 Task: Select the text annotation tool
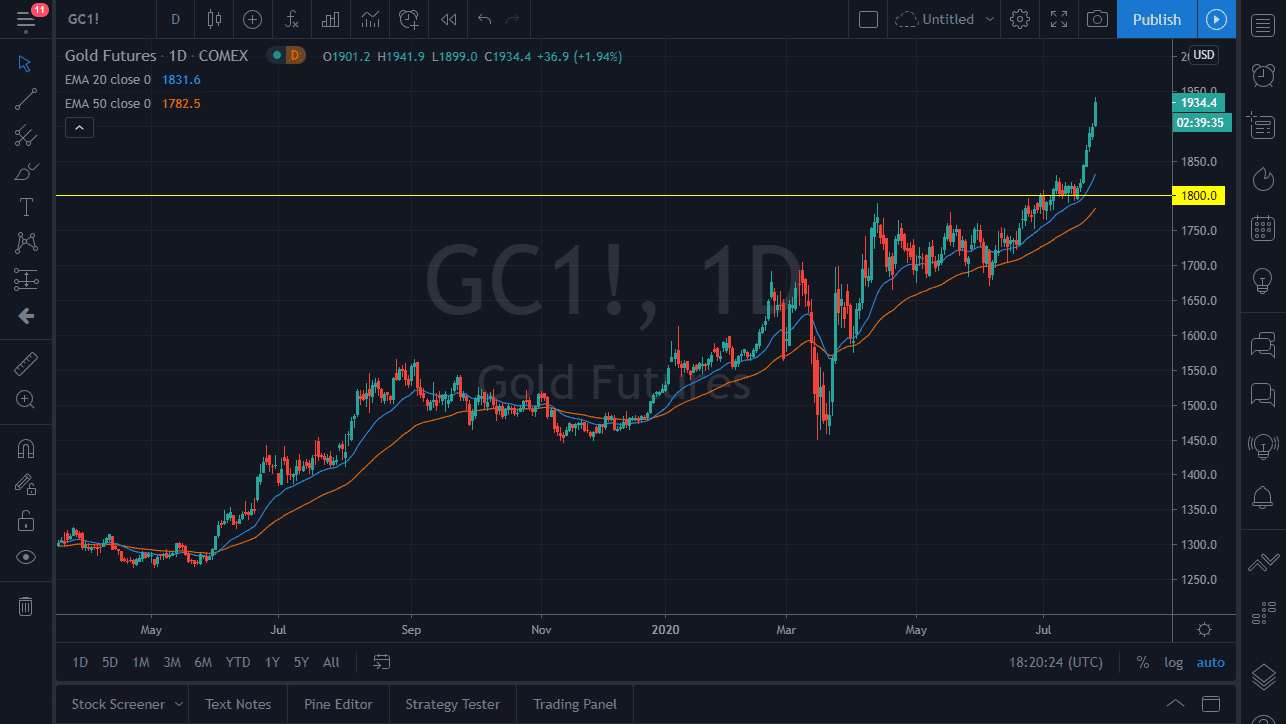coord(26,207)
